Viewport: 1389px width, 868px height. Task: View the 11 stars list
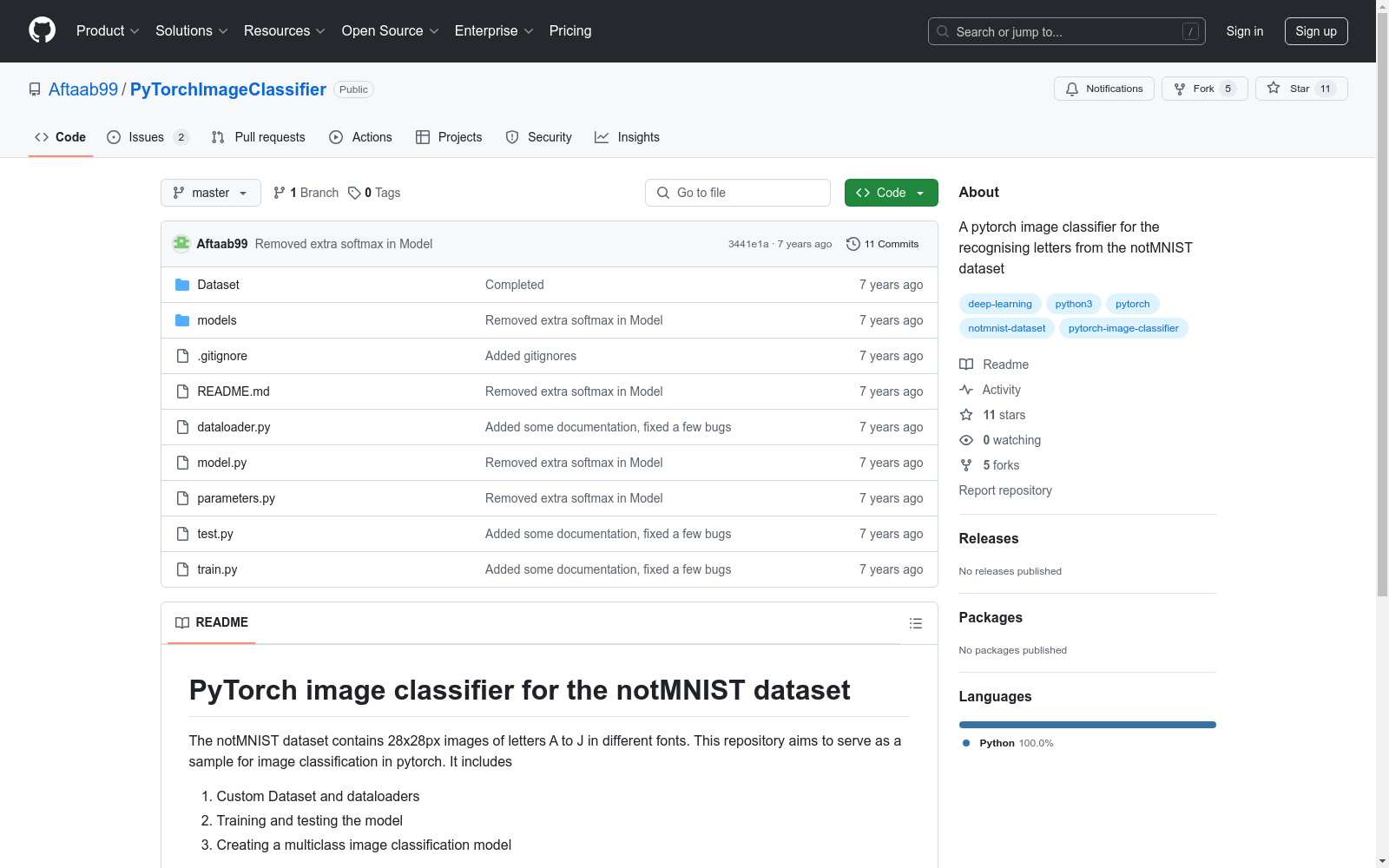click(x=992, y=415)
